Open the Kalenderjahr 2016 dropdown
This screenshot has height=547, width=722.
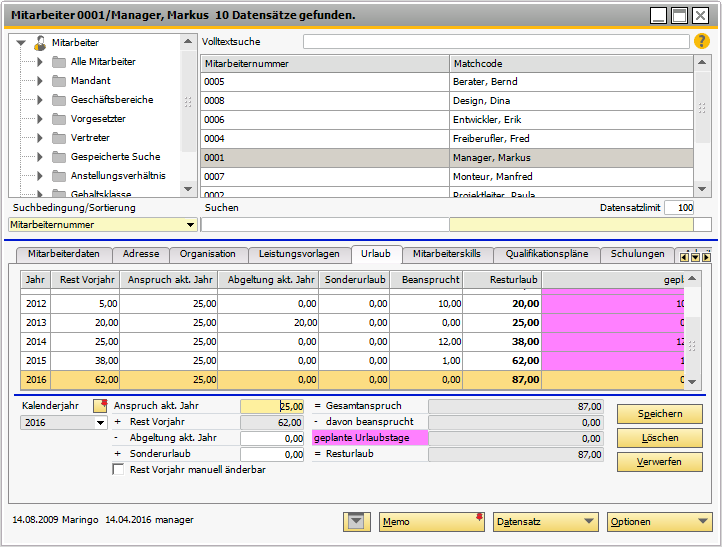pos(100,423)
